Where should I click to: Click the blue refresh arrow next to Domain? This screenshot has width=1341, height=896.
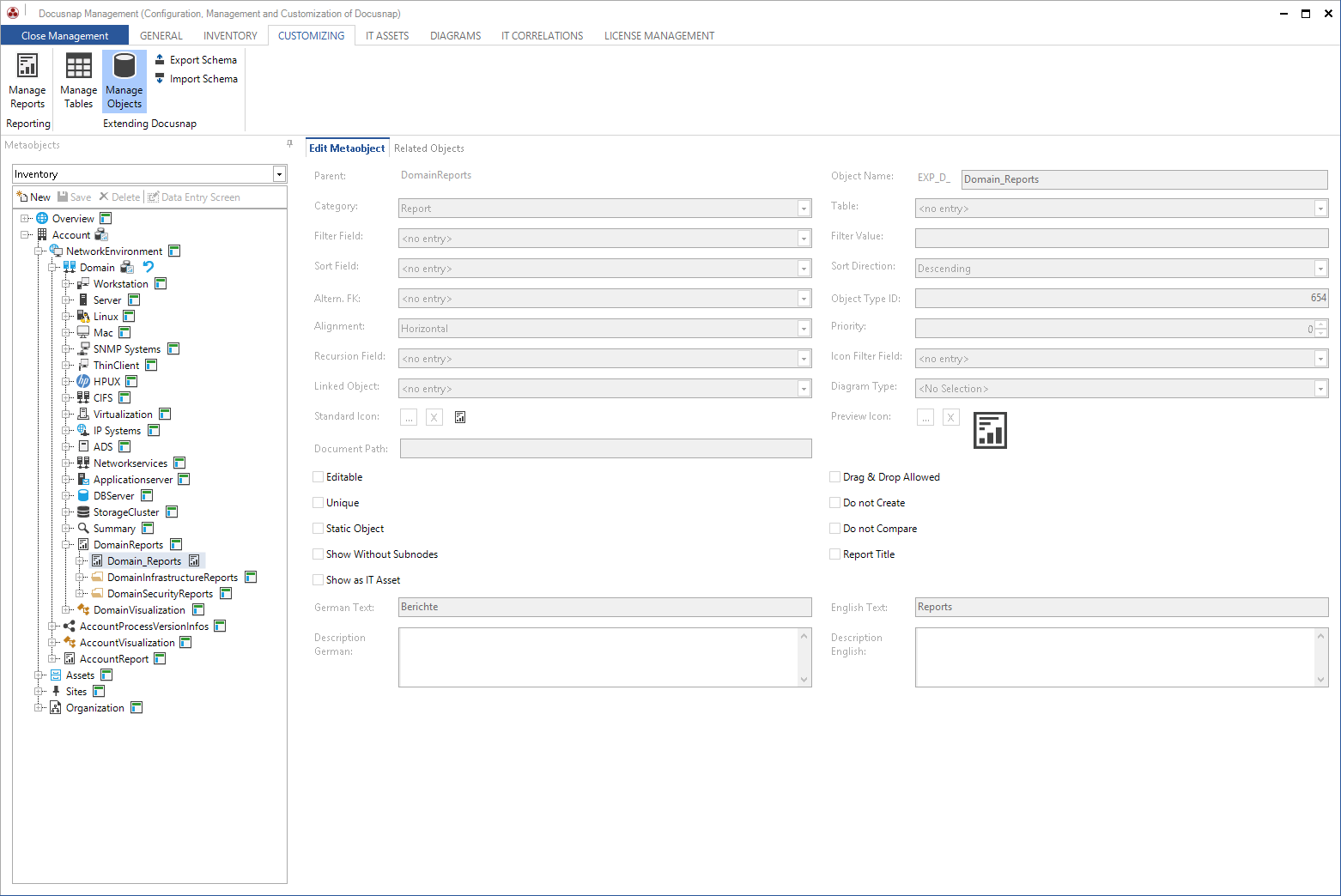pos(149,267)
